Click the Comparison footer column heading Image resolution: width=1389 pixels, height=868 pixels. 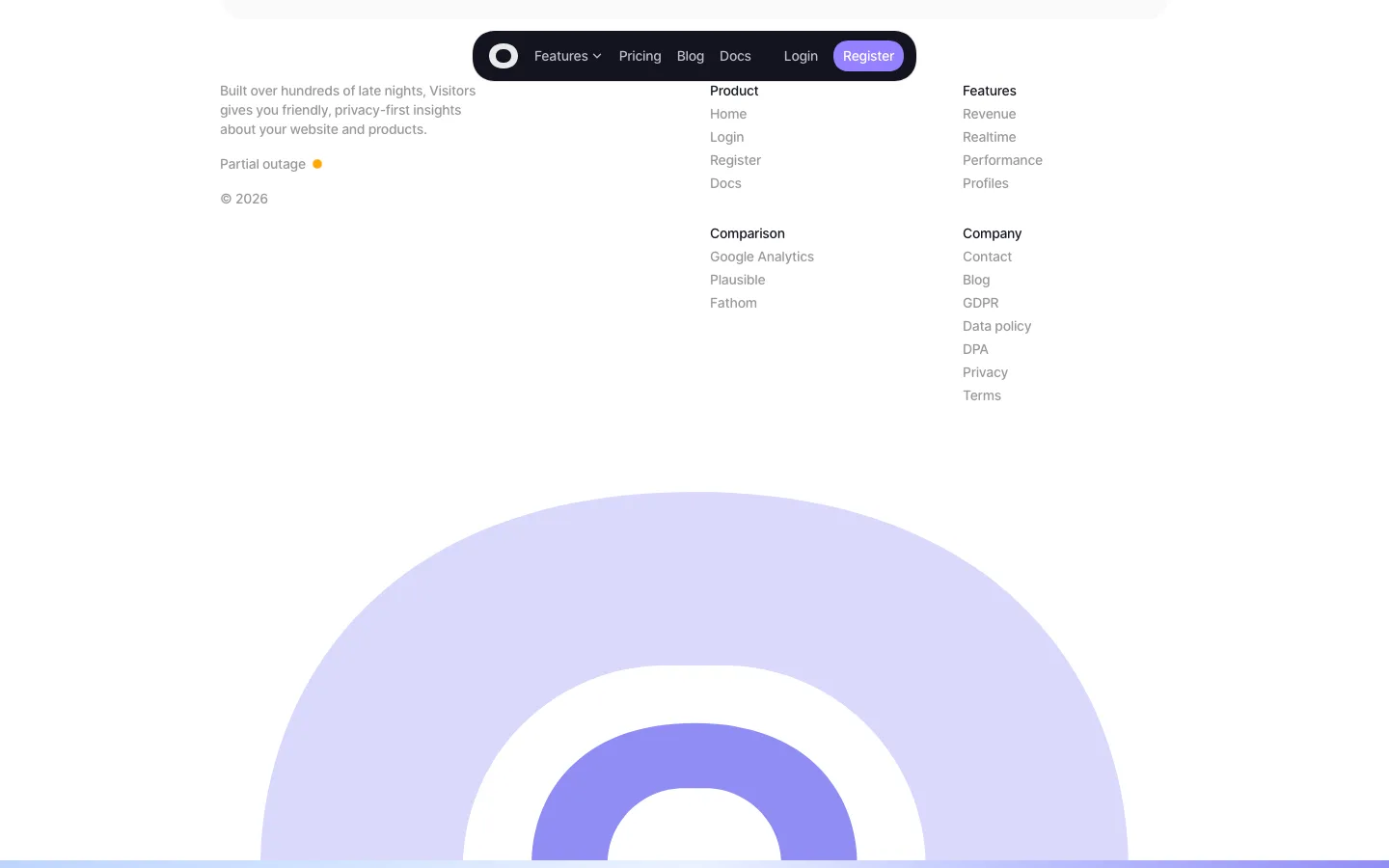click(x=748, y=233)
